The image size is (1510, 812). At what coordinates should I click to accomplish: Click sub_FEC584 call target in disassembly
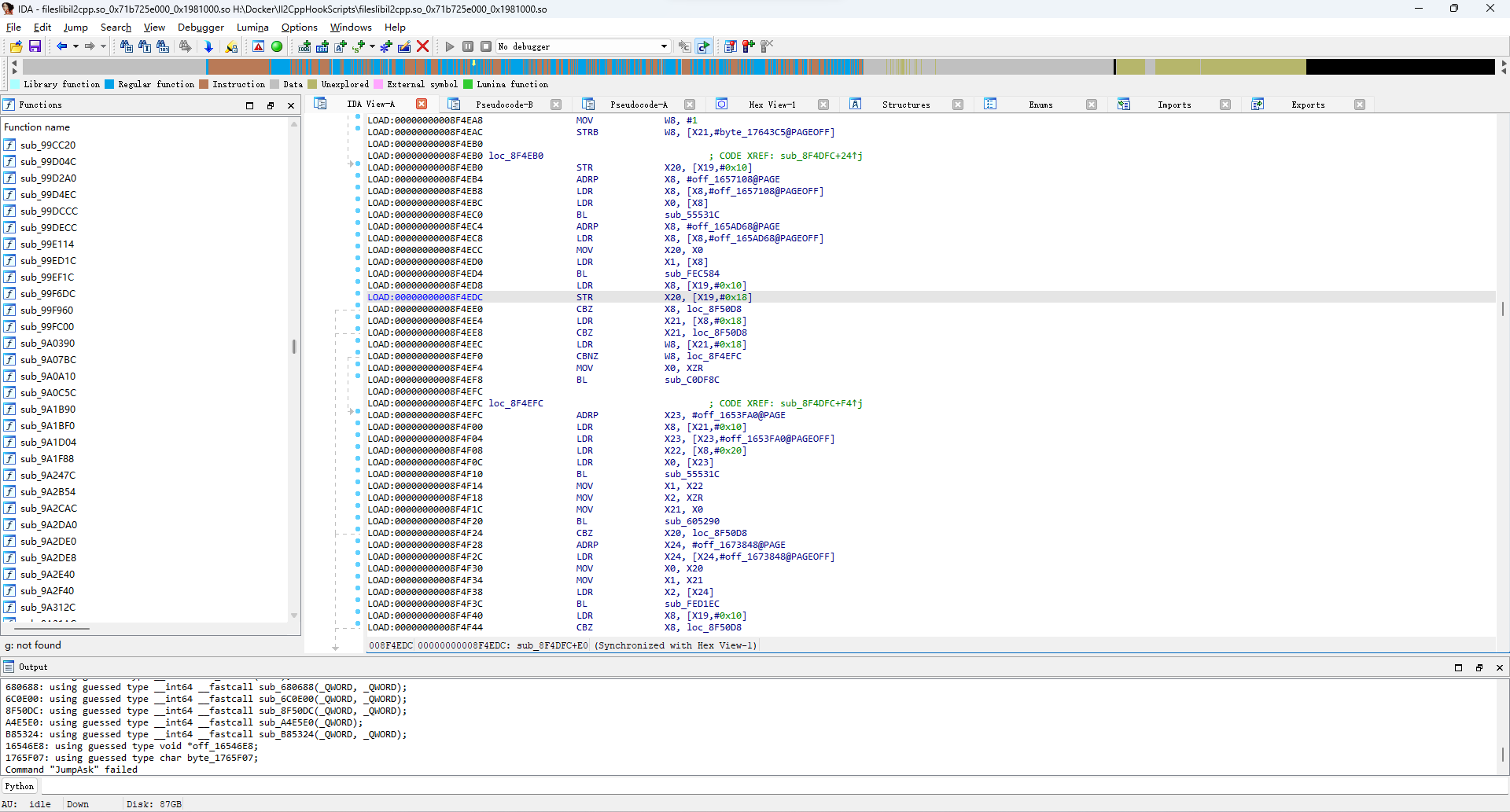coord(691,274)
